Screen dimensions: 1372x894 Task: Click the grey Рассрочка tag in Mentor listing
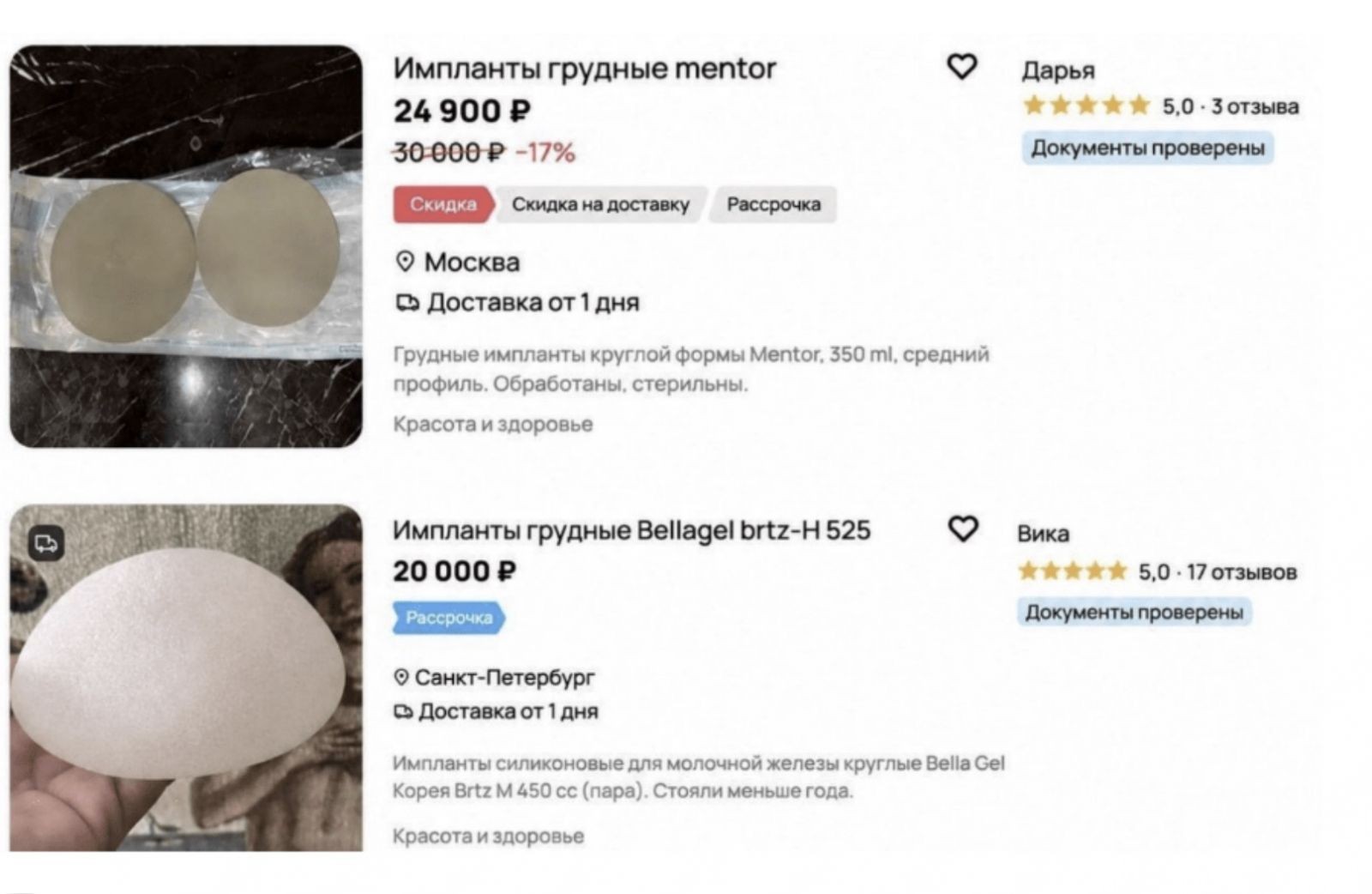point(773,204)
